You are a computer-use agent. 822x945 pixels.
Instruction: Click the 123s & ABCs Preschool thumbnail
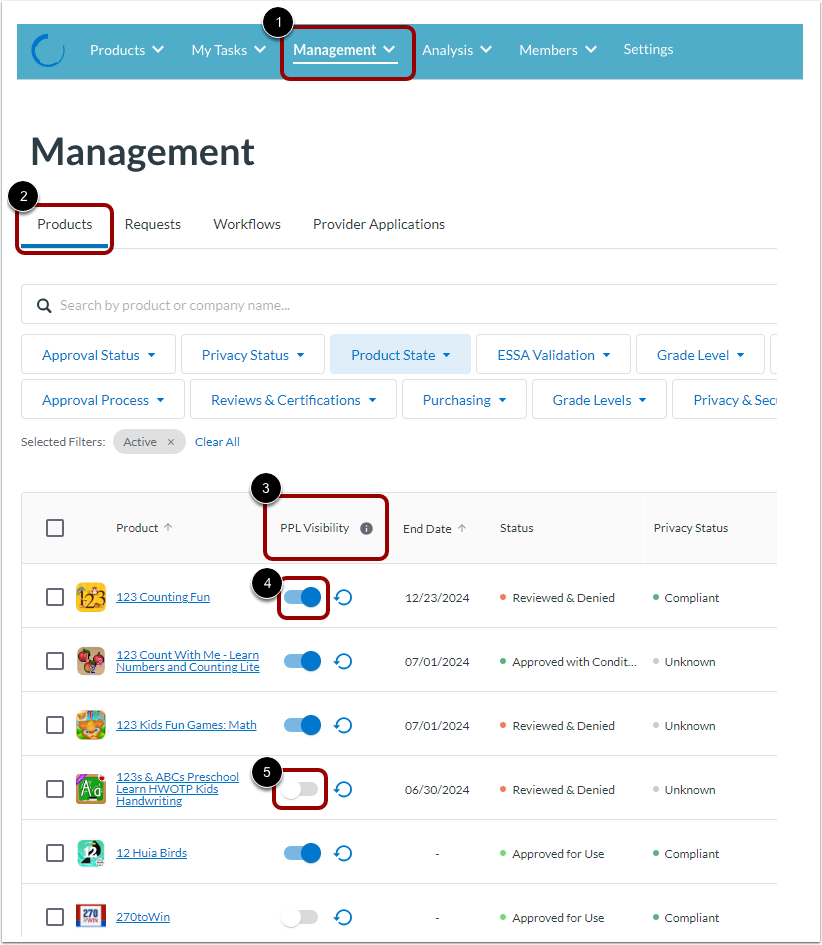pyautogui.click(x=91, y=789)
